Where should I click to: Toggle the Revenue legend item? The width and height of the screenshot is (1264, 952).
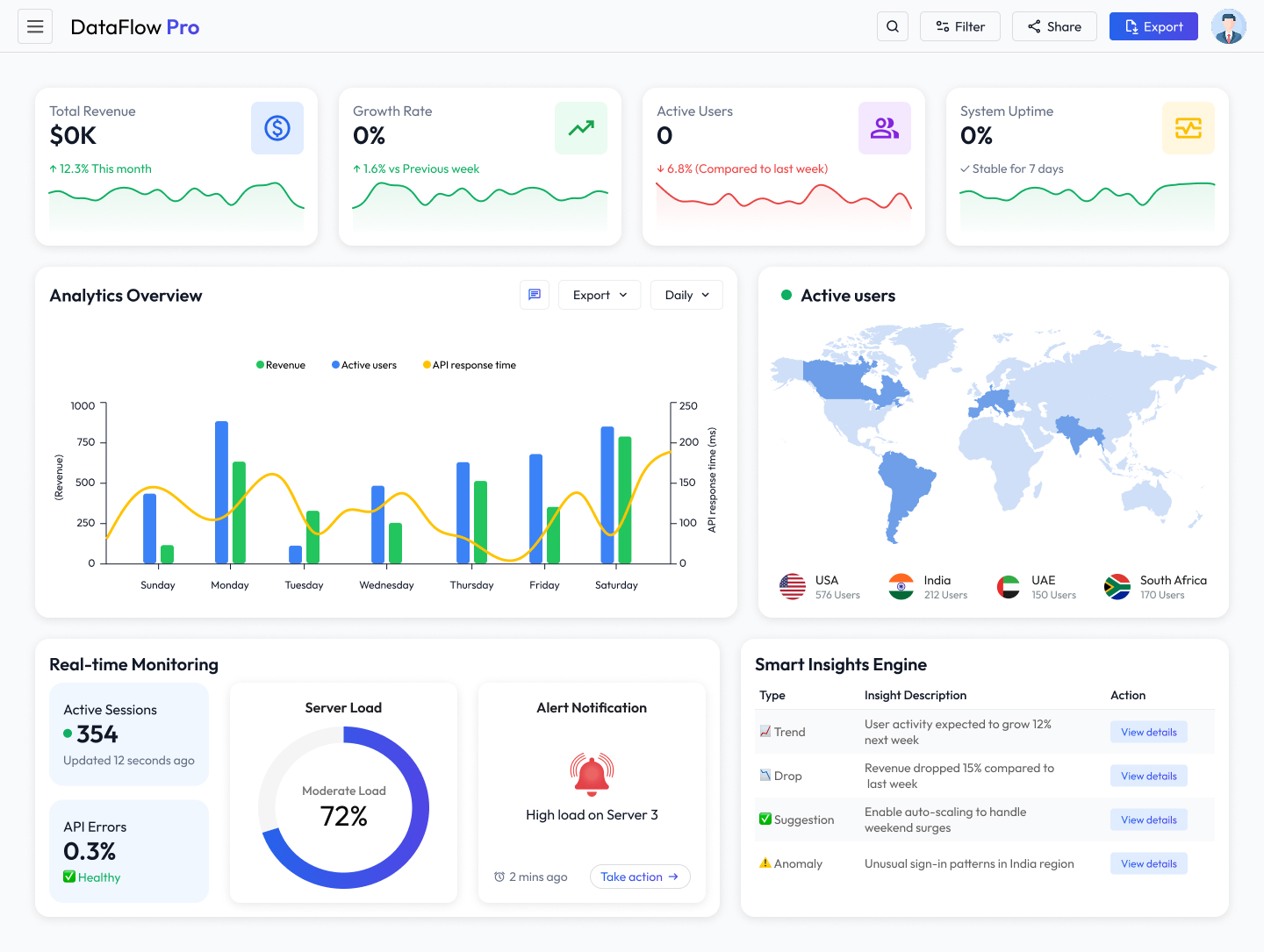281,364
